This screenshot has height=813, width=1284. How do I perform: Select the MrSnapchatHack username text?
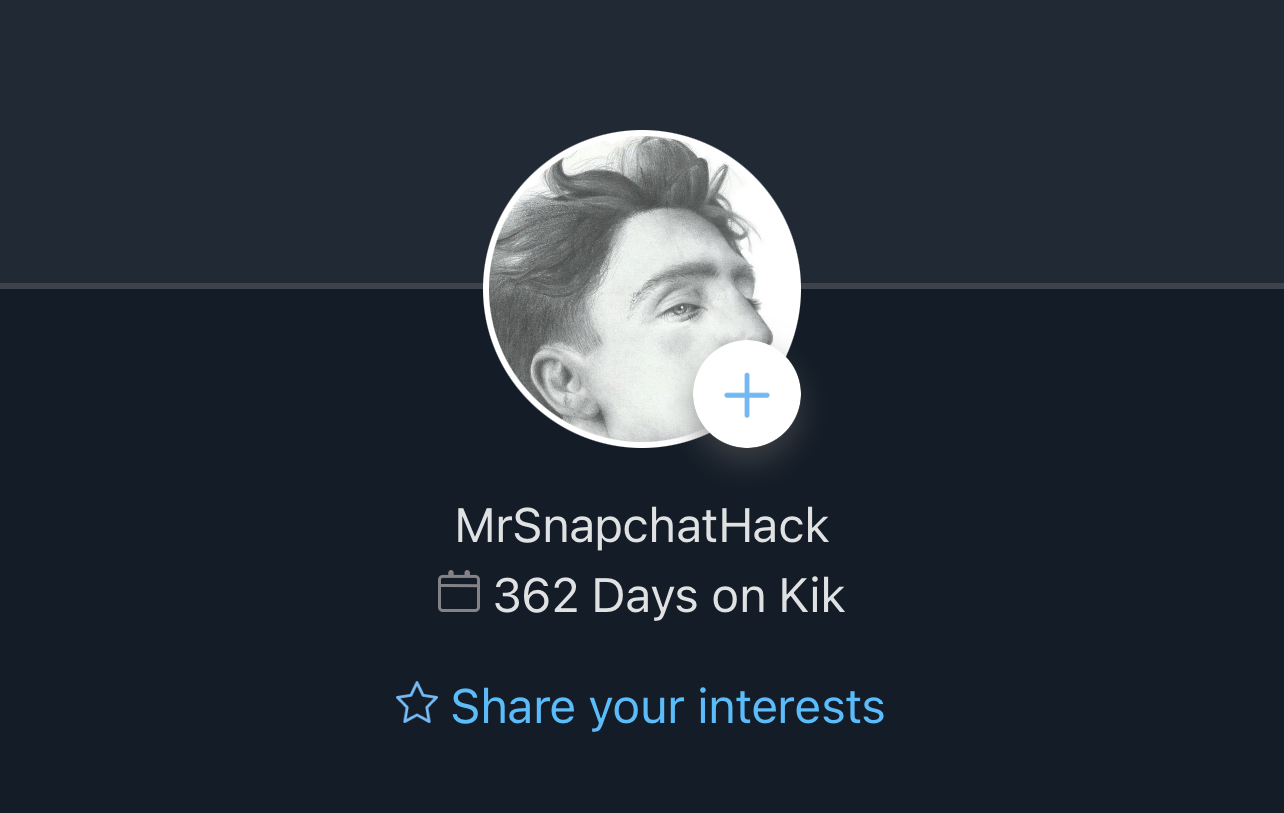(x=642, y=527)
